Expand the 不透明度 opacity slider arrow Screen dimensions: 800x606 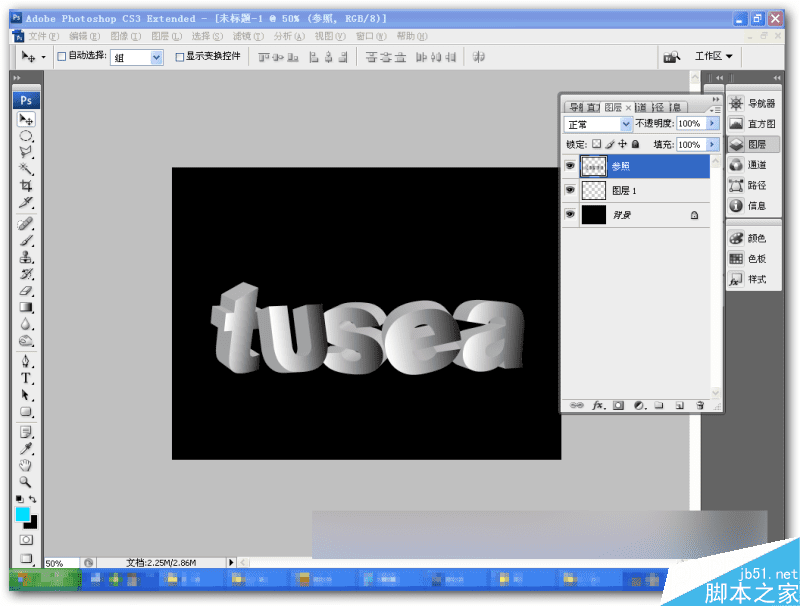click(x=712, y=123)
